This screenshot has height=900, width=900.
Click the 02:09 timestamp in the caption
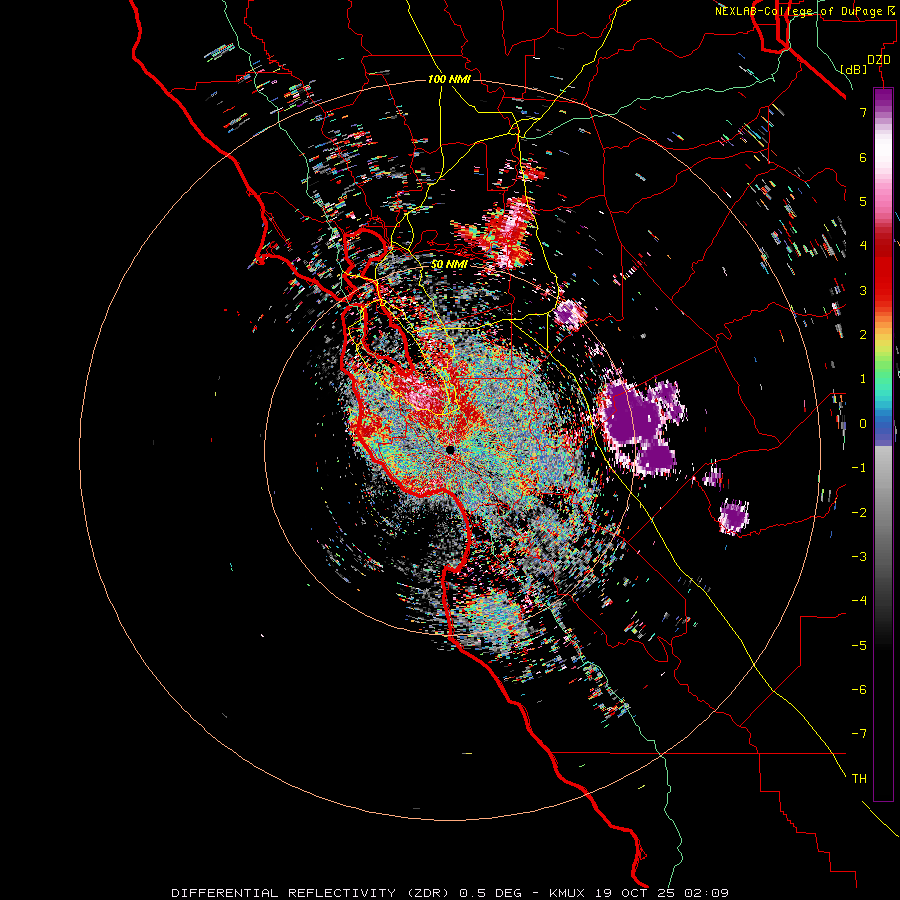click(x=709, y=893)
